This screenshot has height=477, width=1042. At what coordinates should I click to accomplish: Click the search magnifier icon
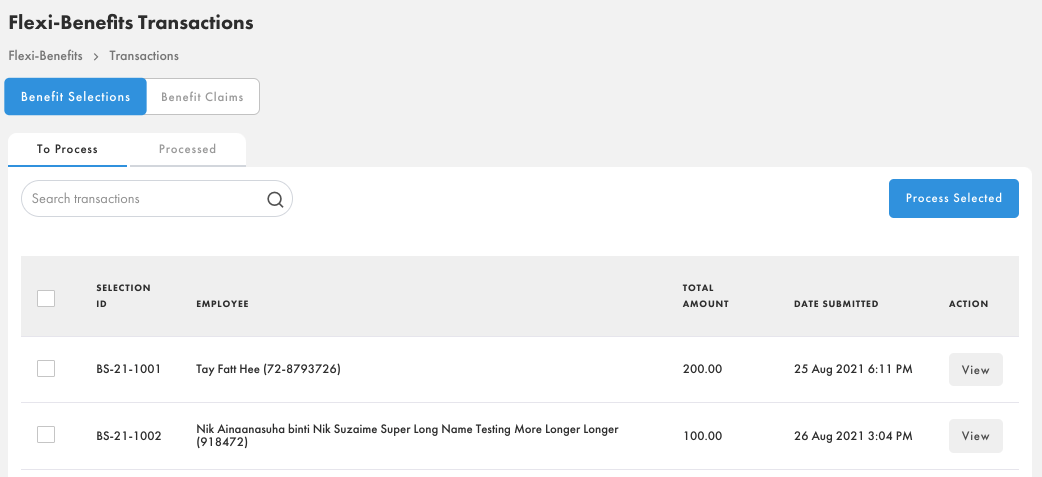click(x=275, y=199)
